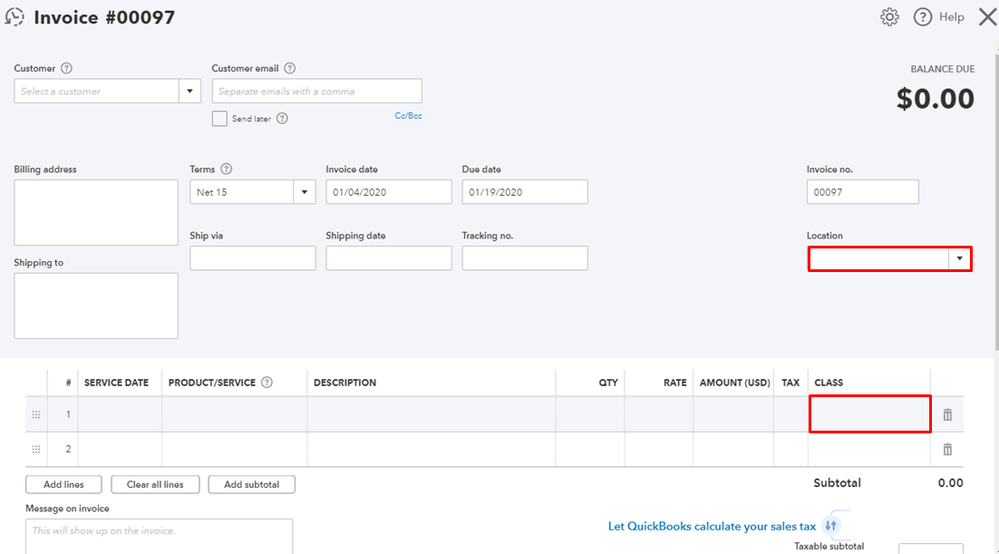Screen dimensions: 999x554
Task: Click the Select a customer field
Action: [x=96, y=91]
